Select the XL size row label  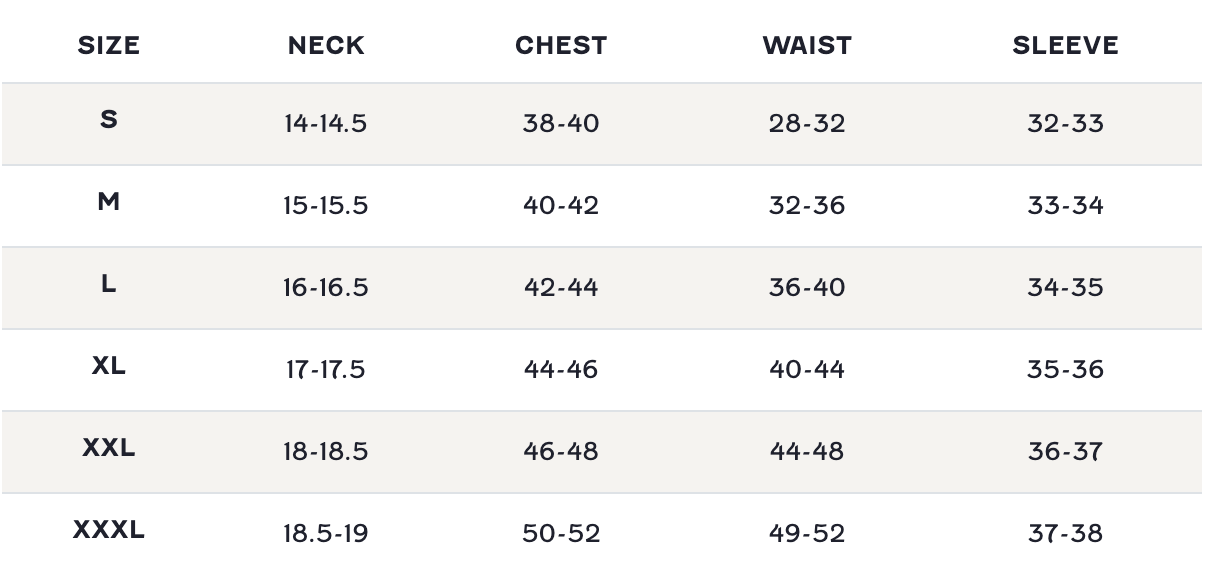pos(108,366)
